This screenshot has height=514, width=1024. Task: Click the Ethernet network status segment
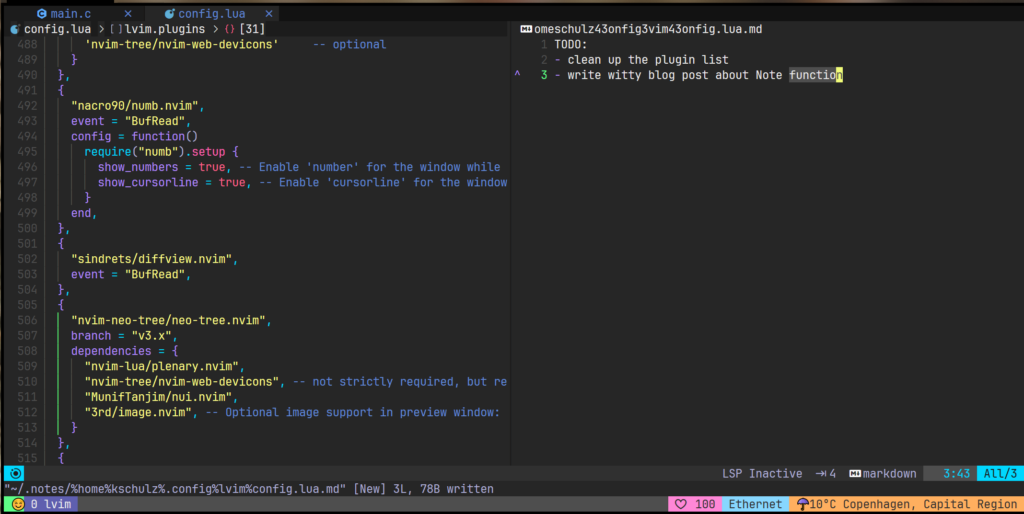(755, 504)
